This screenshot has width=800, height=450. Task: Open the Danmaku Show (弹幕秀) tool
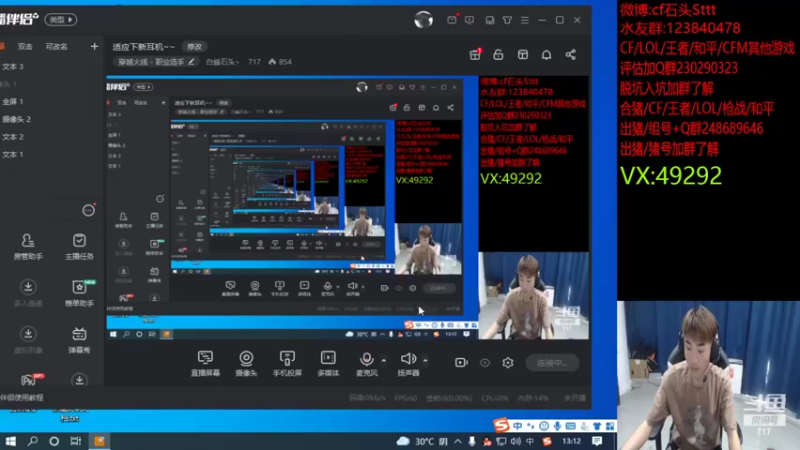pos(79,340)
